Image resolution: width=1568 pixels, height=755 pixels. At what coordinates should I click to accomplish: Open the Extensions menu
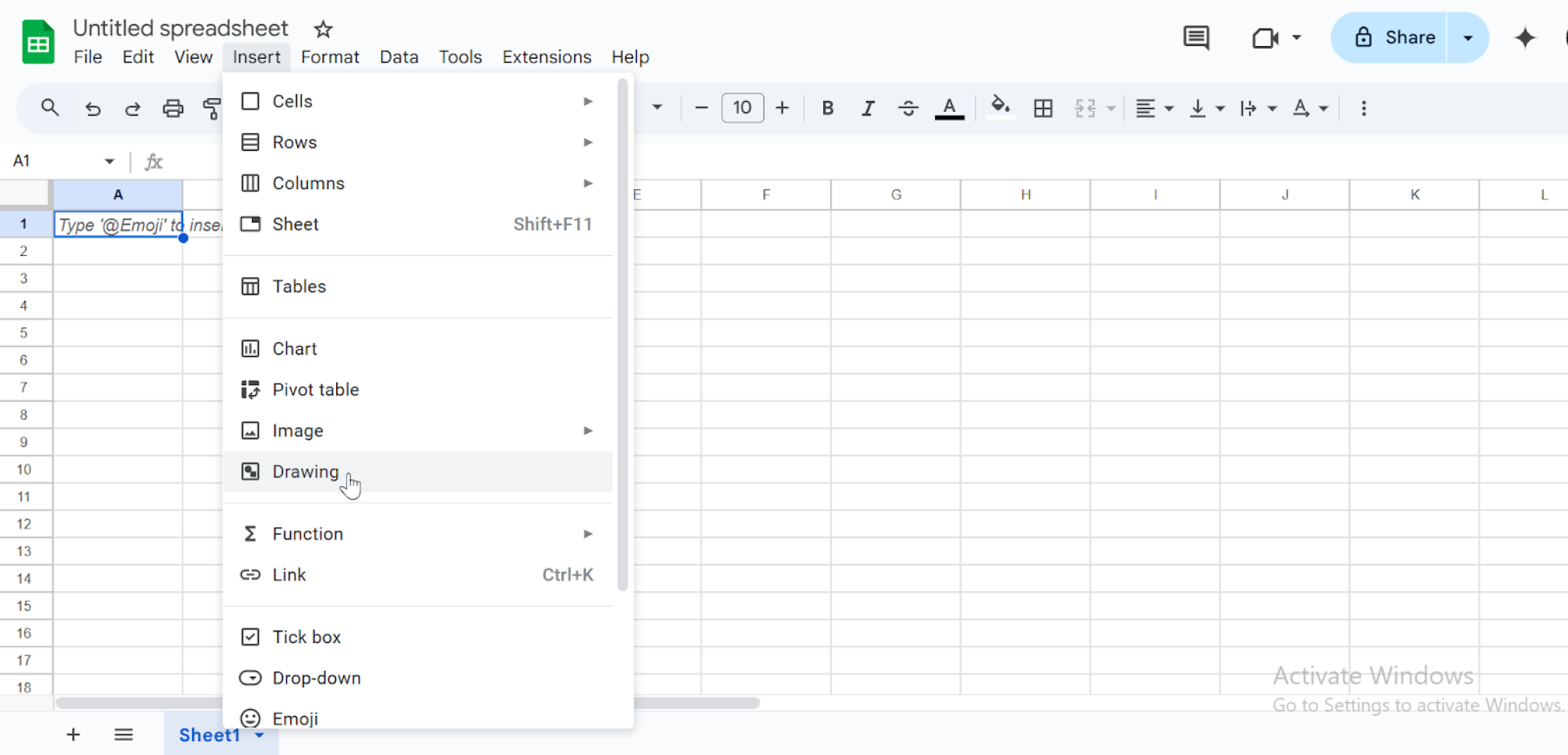click(x=546, y=56)
